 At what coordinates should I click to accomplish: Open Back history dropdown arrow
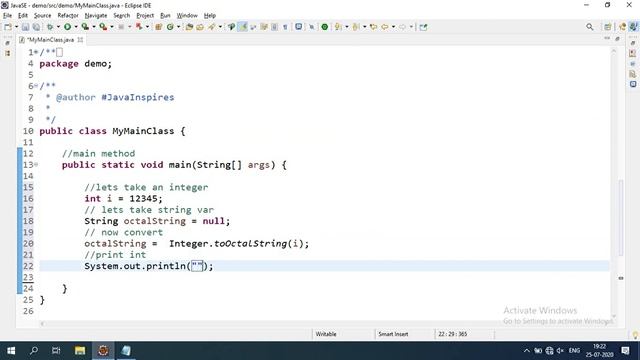pyautogui.click(x=393, y=27)
